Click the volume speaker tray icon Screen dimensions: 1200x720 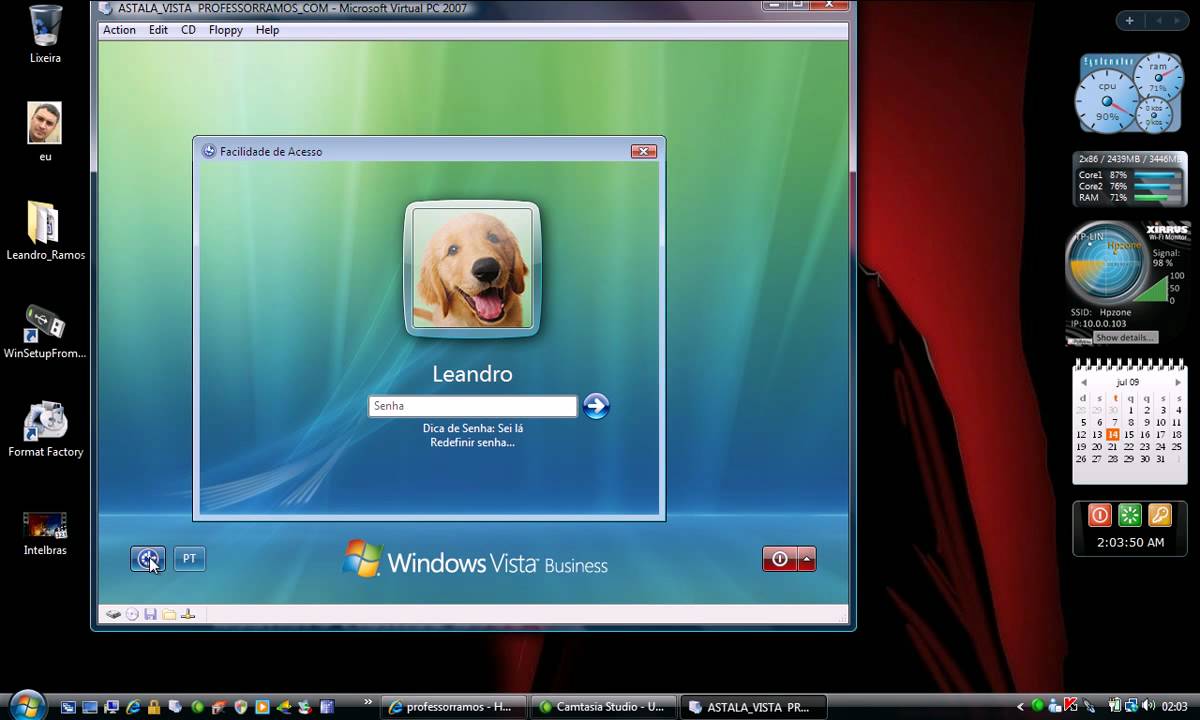(1148, 706)
